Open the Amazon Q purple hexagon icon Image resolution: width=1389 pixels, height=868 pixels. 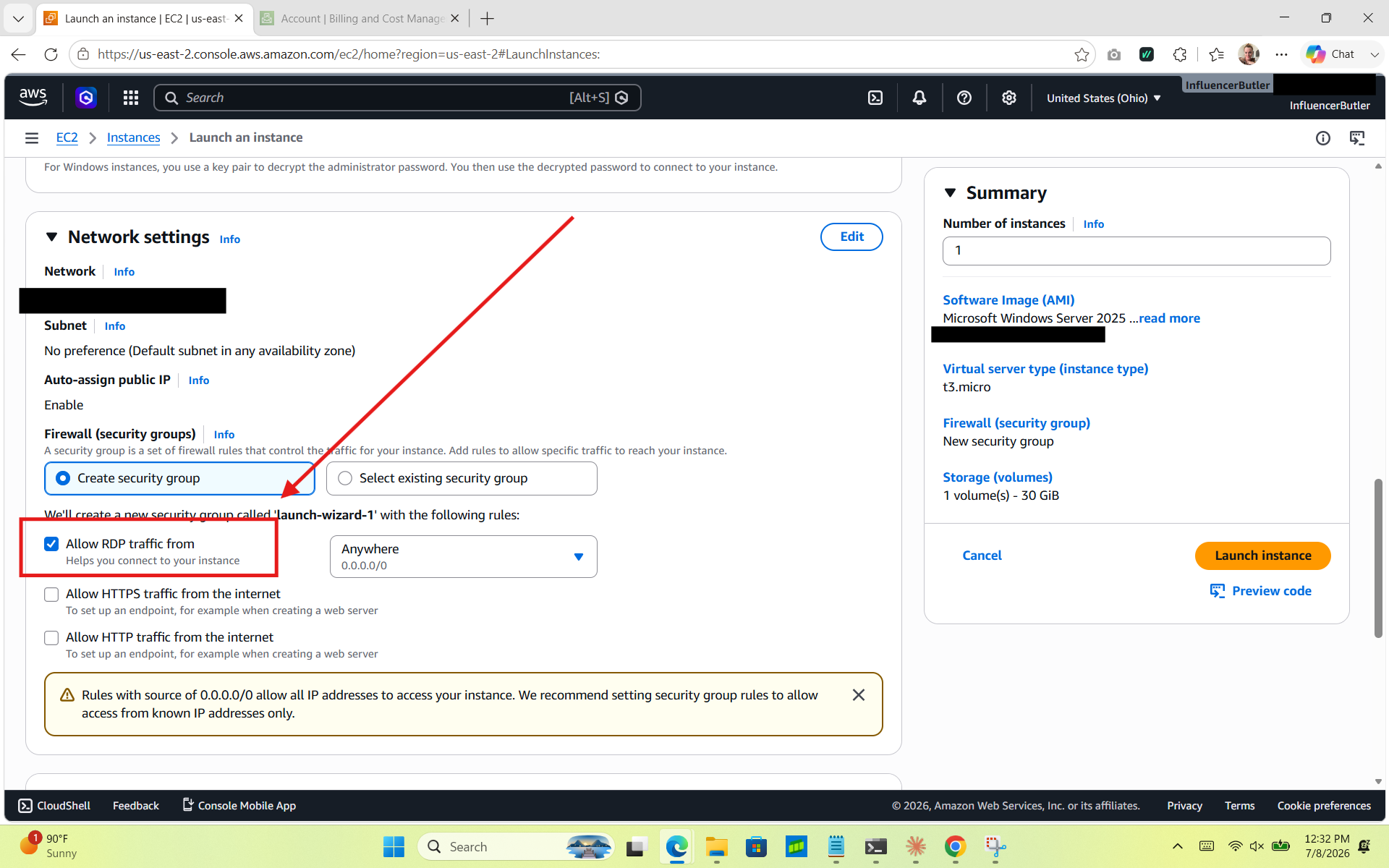86,98
